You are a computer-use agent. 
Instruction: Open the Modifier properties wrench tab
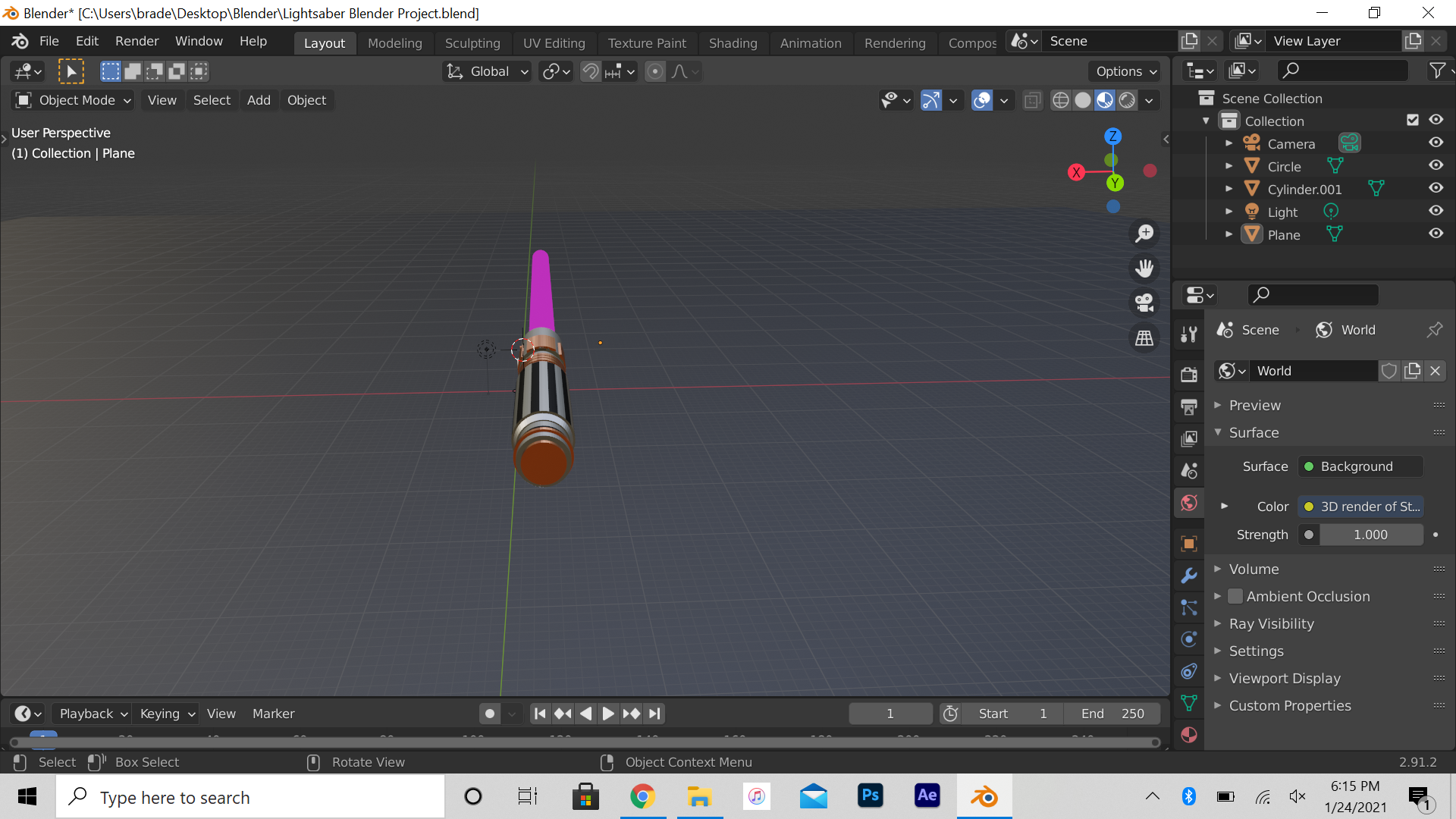[1189, 576]
